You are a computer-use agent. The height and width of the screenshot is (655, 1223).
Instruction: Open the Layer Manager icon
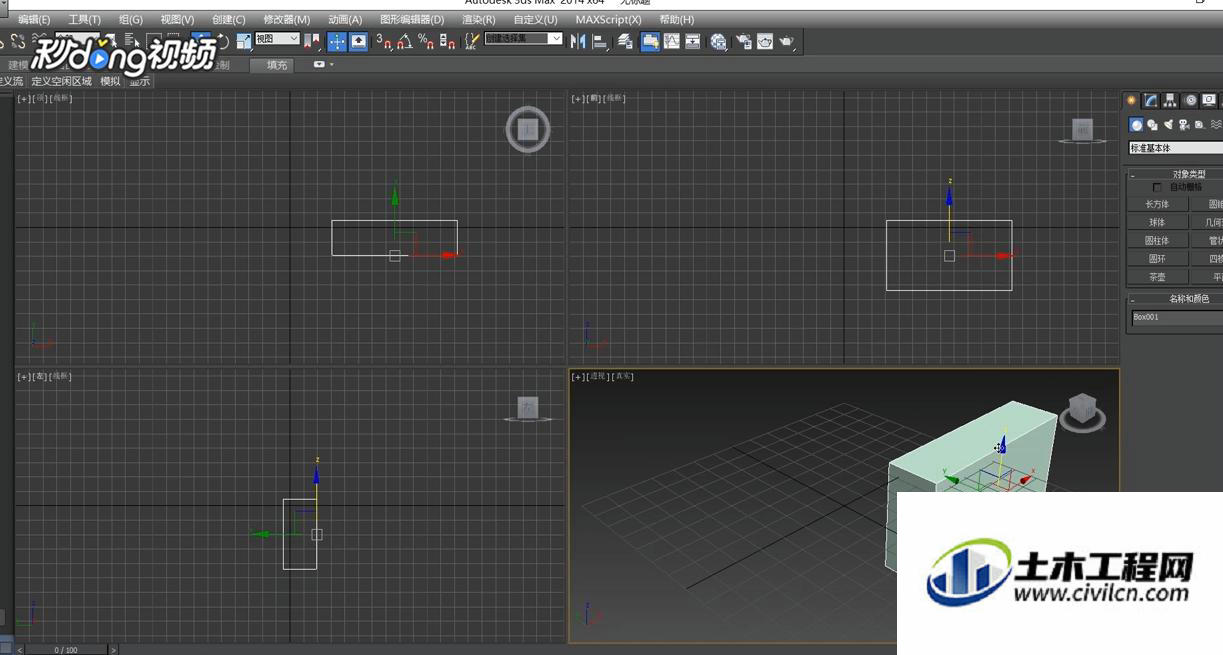[625, 41]
